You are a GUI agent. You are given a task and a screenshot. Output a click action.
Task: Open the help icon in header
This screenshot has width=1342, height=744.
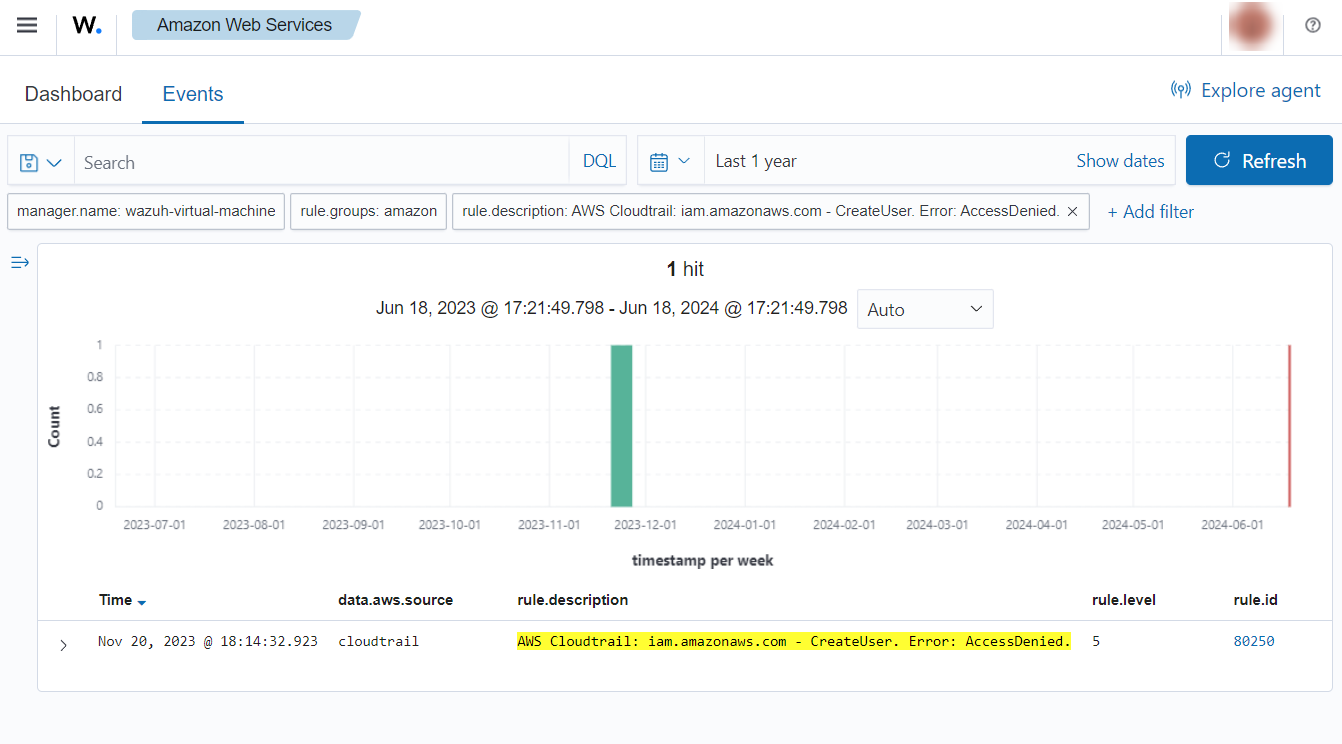pos(1313,26)
